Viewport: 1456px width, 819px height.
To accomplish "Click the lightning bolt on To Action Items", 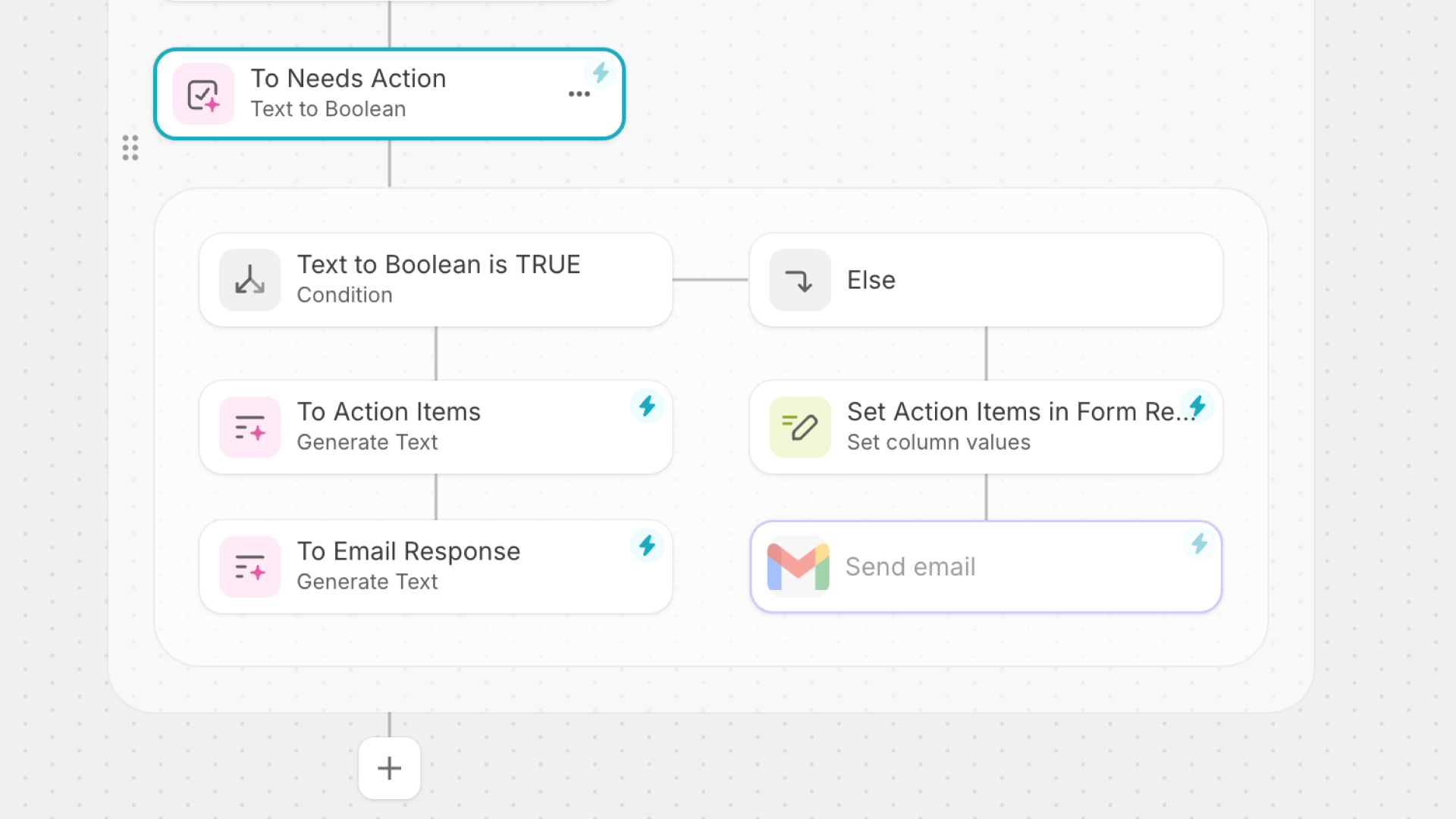I will click(647, 406).
